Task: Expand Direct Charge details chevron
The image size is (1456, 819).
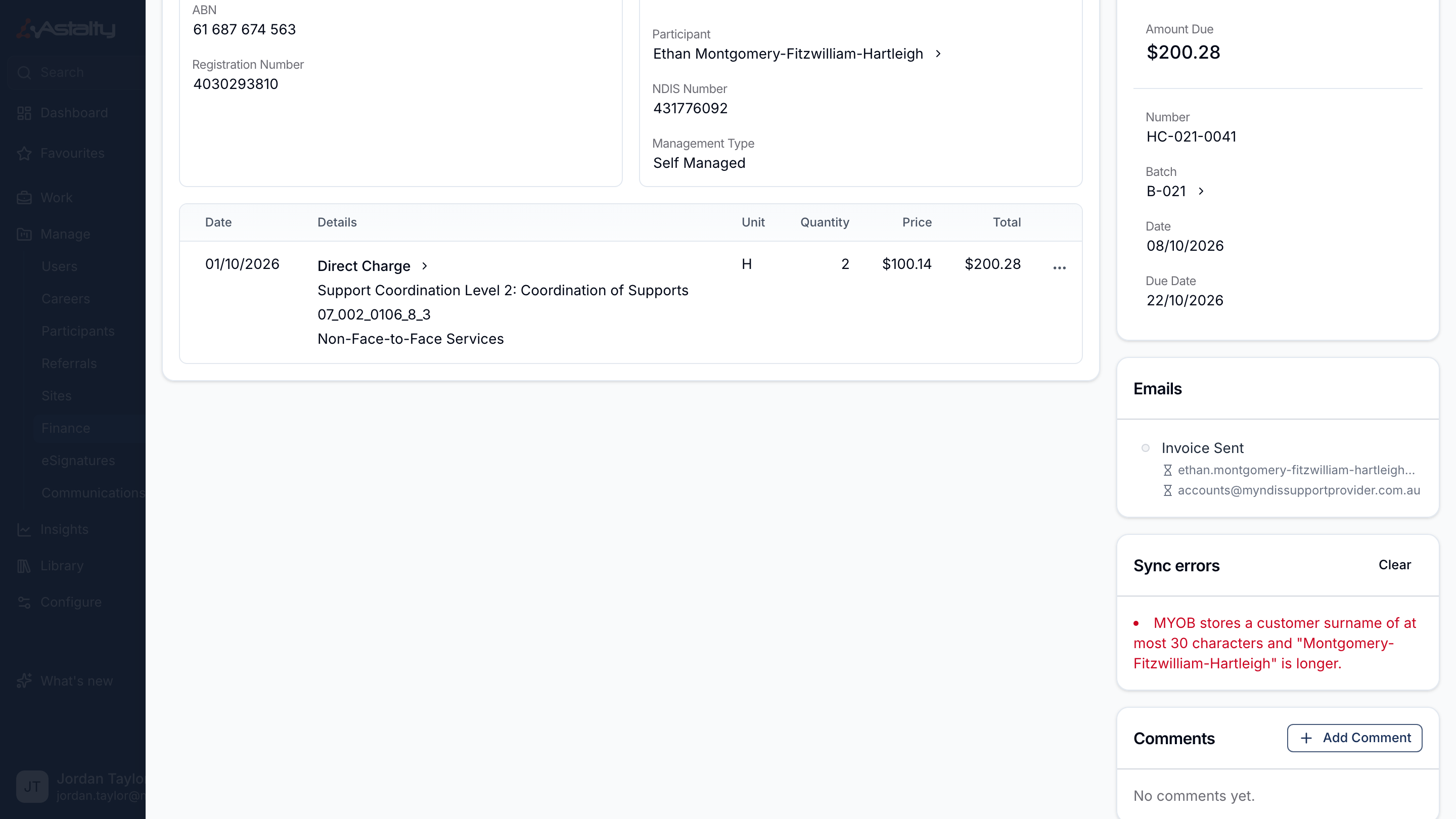Action: [x=425, y=266]
